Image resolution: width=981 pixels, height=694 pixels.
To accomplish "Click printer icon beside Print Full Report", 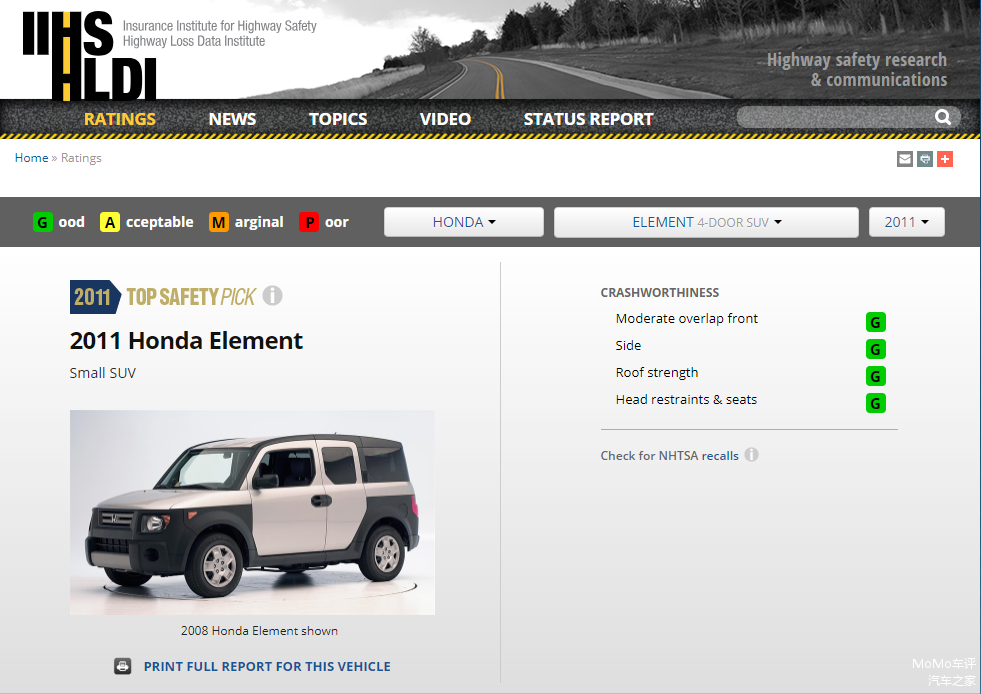I will click(123, 666).
